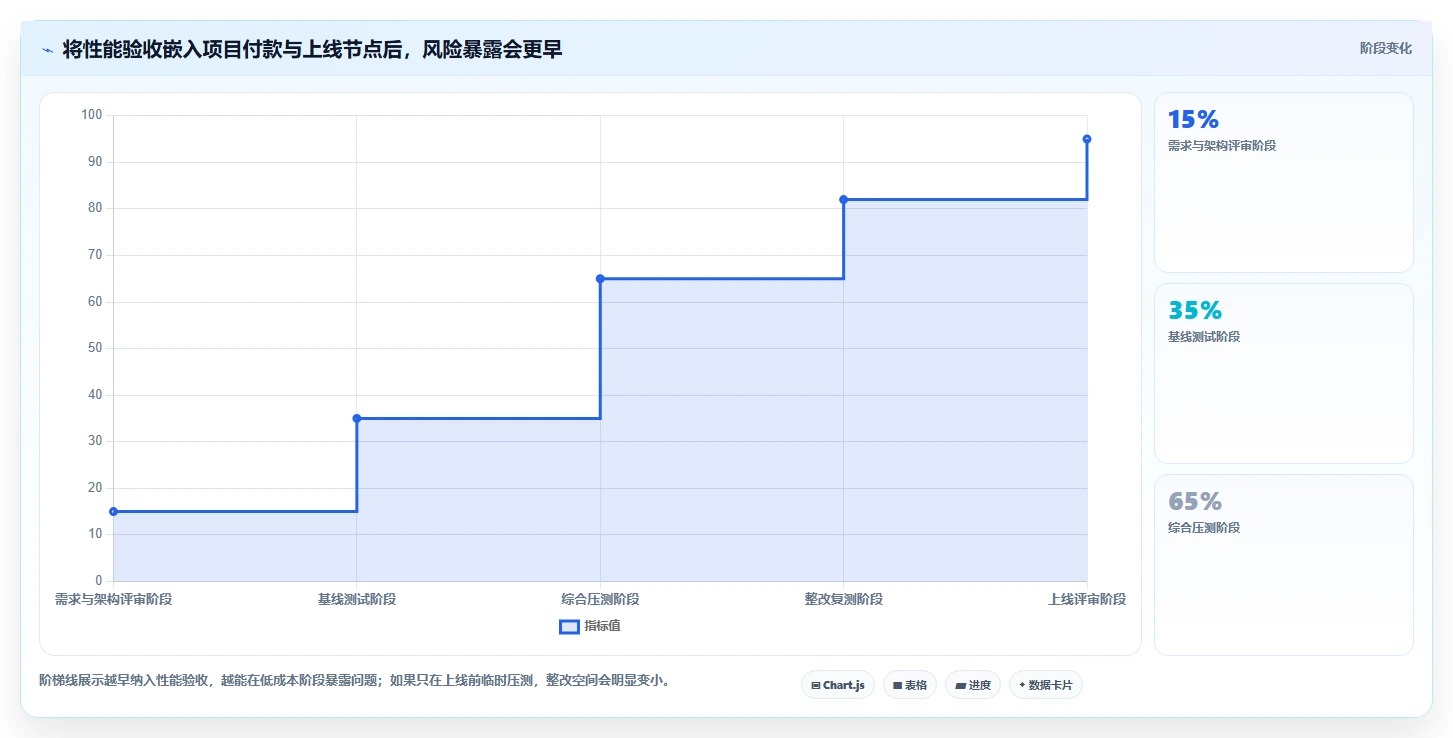Open the 65% 综合压测阶段 card
Image resolution: width=1453 pixels, height=738 pixels.
(x=1284, y=565)
